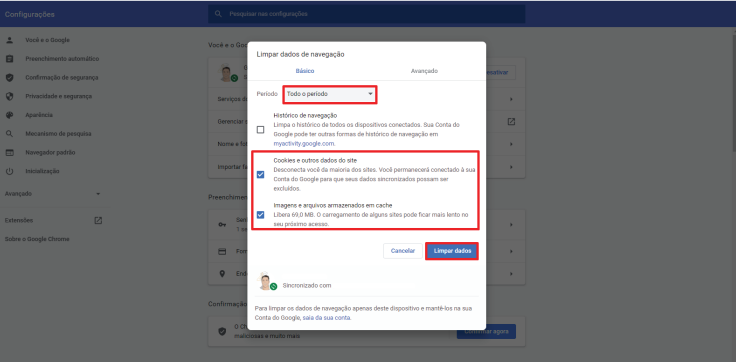The width and height of the screenshot is (736, 362).
Task: Focus the Pesquisar nas configurações search field
Action: point(367,14)
